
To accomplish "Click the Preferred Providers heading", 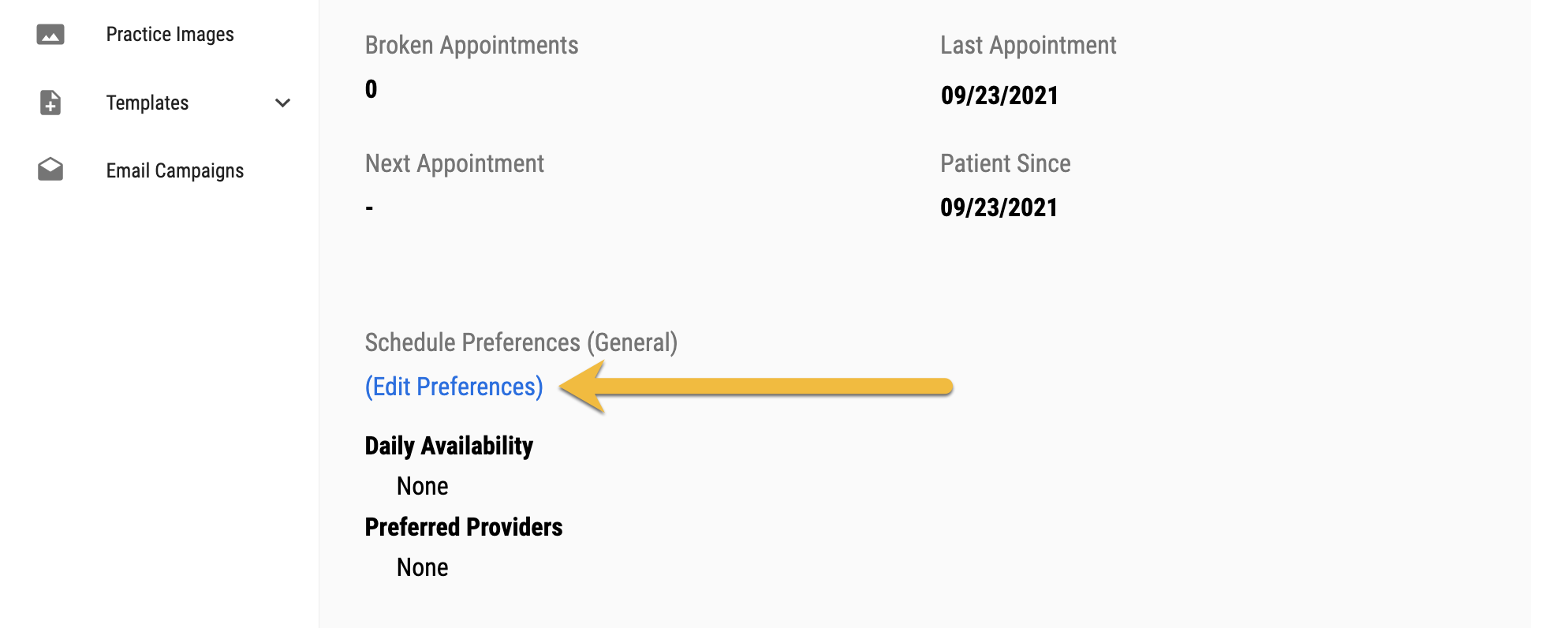I will [463, 527].
